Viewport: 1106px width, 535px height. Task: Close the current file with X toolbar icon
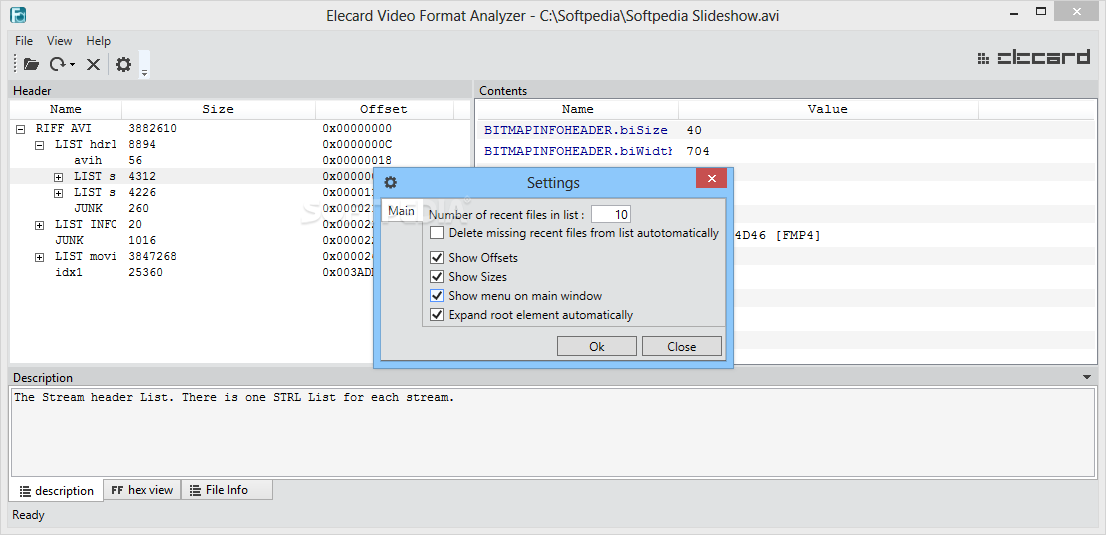(93, 64)
